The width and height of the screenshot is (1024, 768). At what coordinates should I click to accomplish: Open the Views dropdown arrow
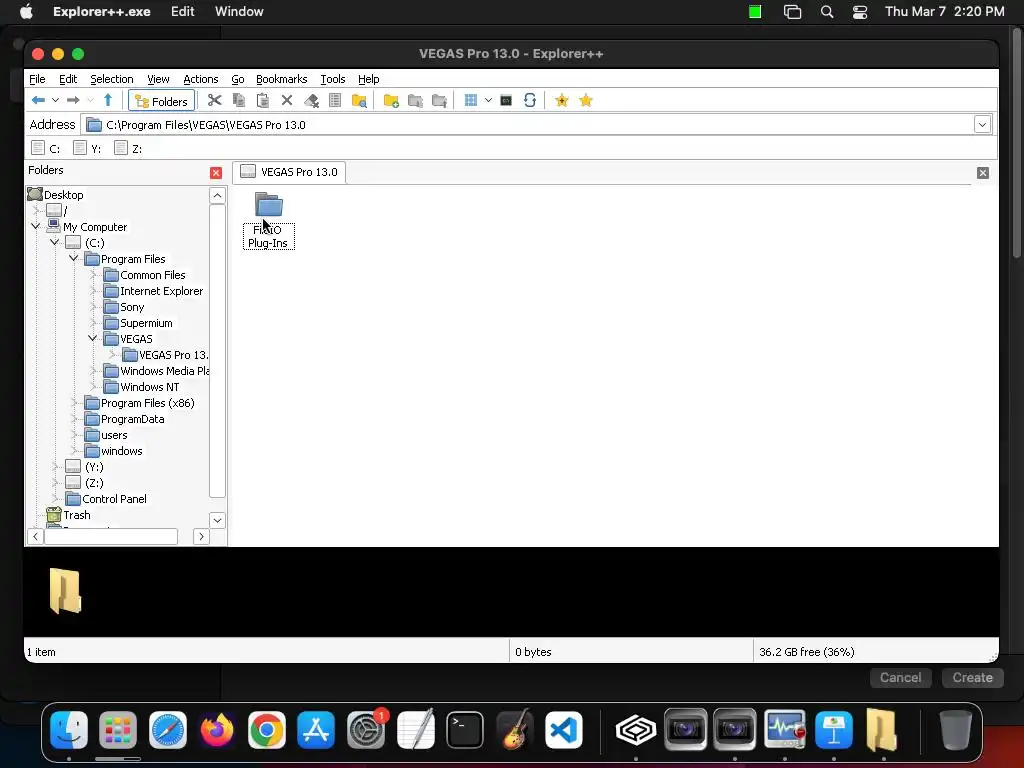[x=488, y=101]
